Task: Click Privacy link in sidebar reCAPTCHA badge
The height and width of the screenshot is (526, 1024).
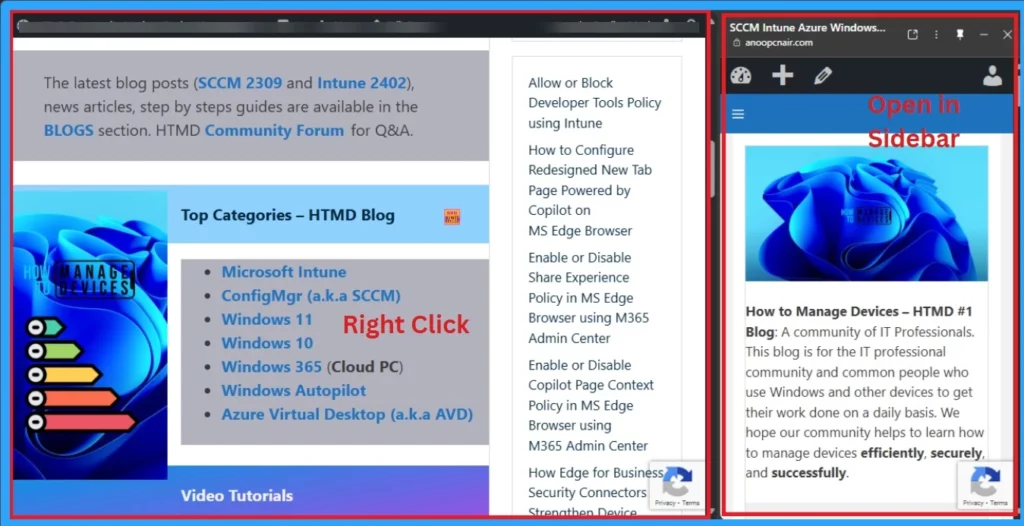Action: pos(972,503)
